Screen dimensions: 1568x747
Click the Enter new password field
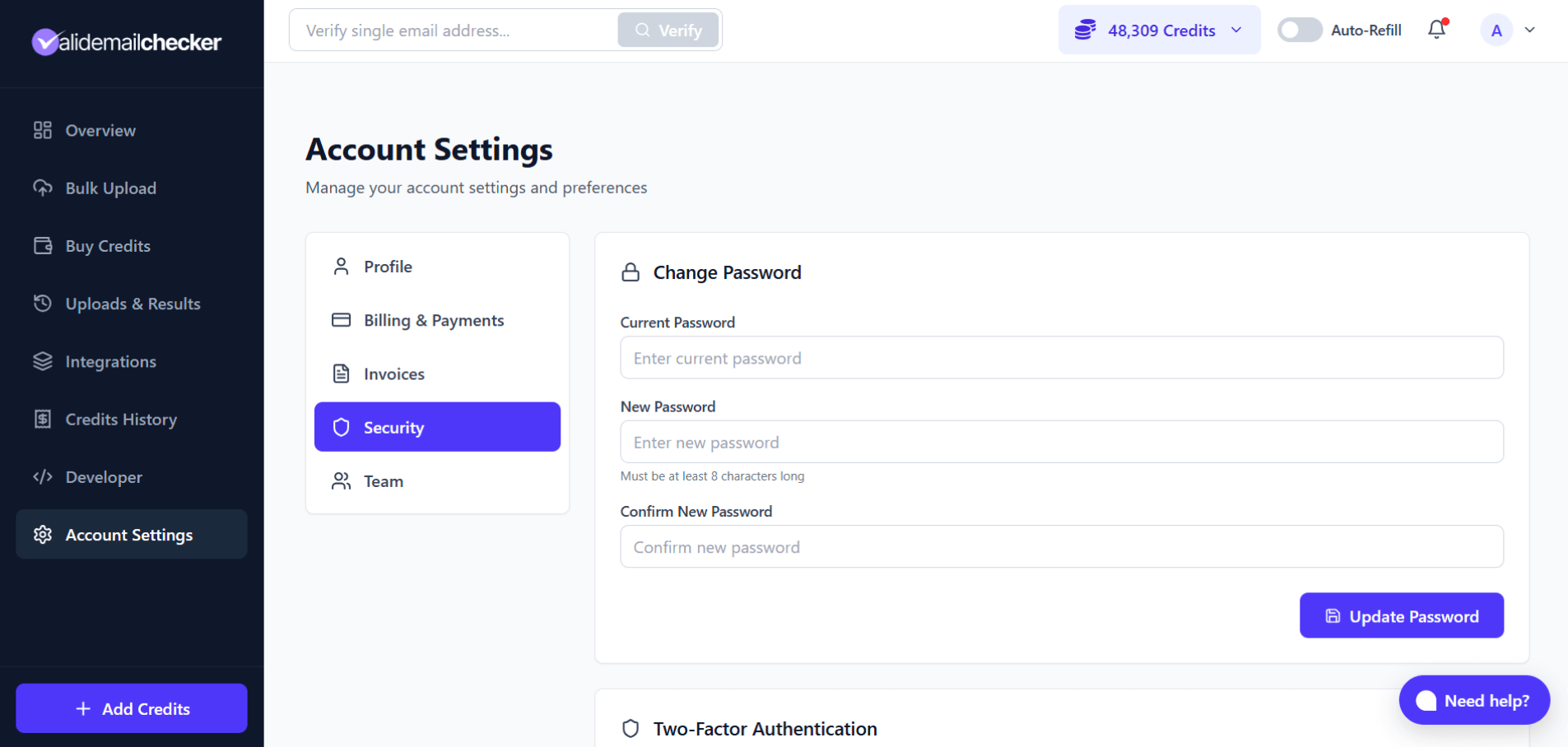(x=1061, y=442)
